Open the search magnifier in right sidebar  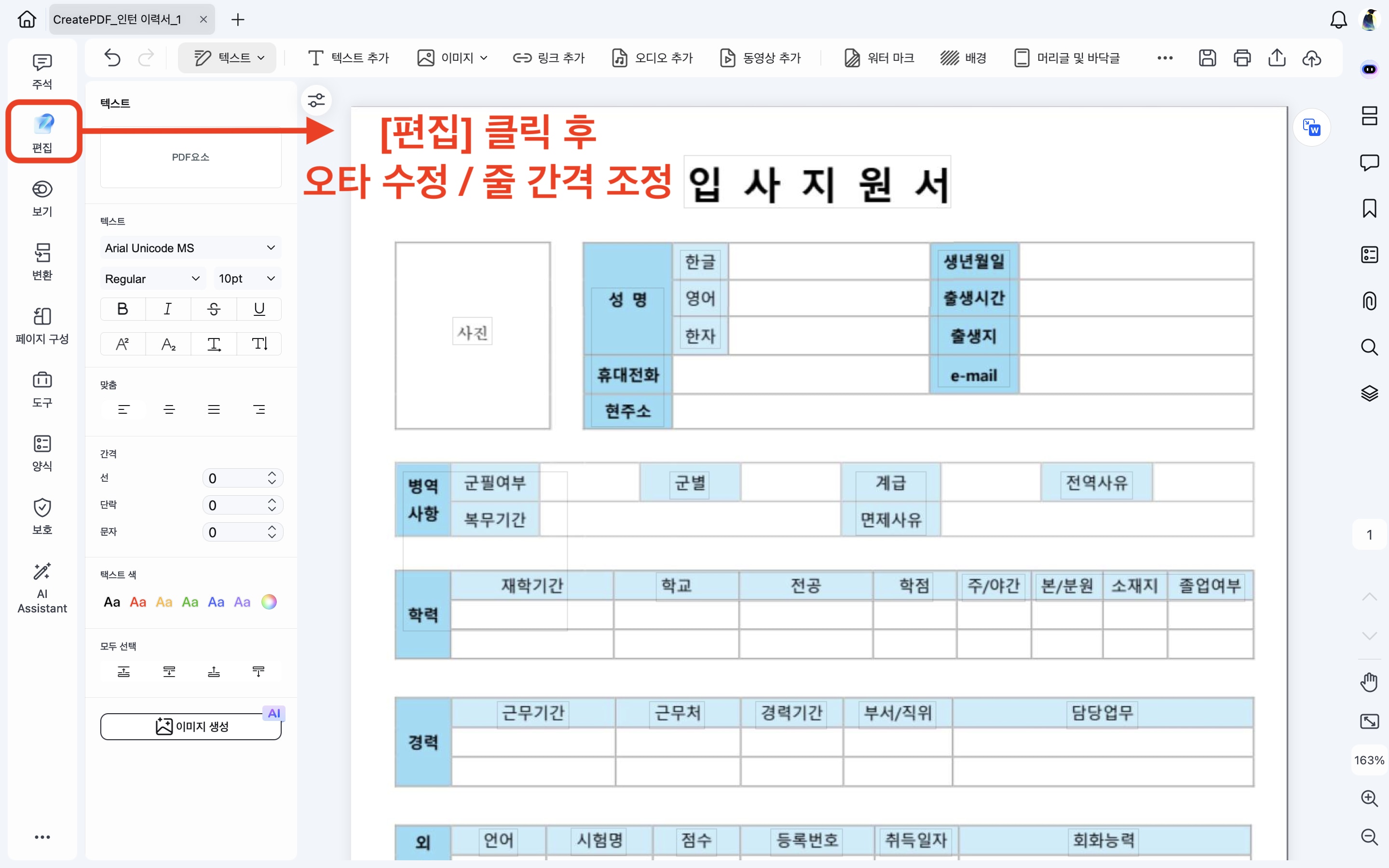click(x=1369, y=347)
